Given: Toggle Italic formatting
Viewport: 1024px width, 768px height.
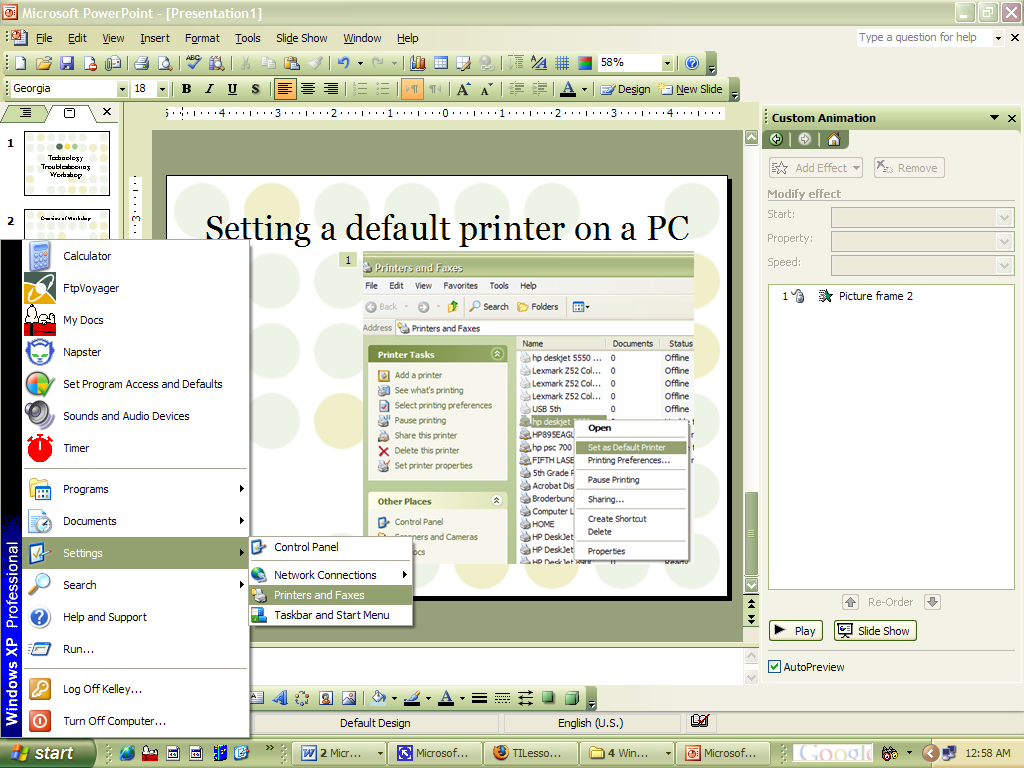Looking at the screenshot, I should (209, 89).
